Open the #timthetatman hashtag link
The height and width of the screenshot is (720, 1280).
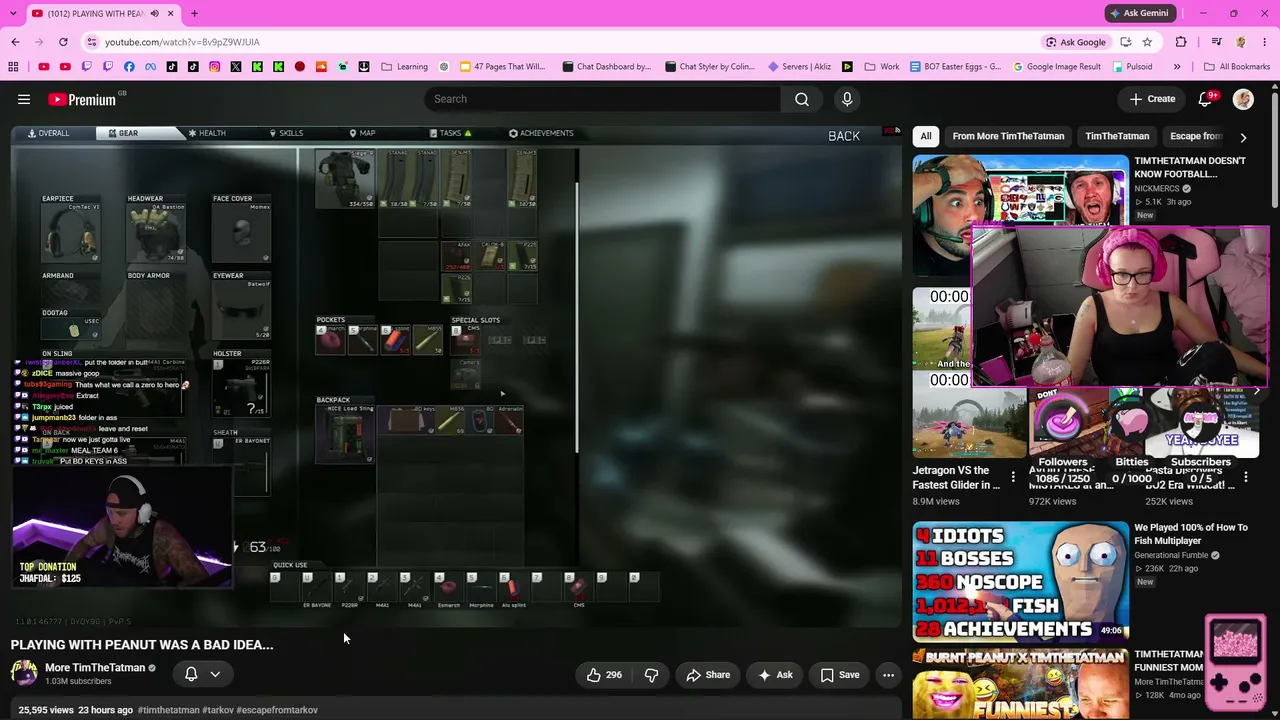click(169, 710)
